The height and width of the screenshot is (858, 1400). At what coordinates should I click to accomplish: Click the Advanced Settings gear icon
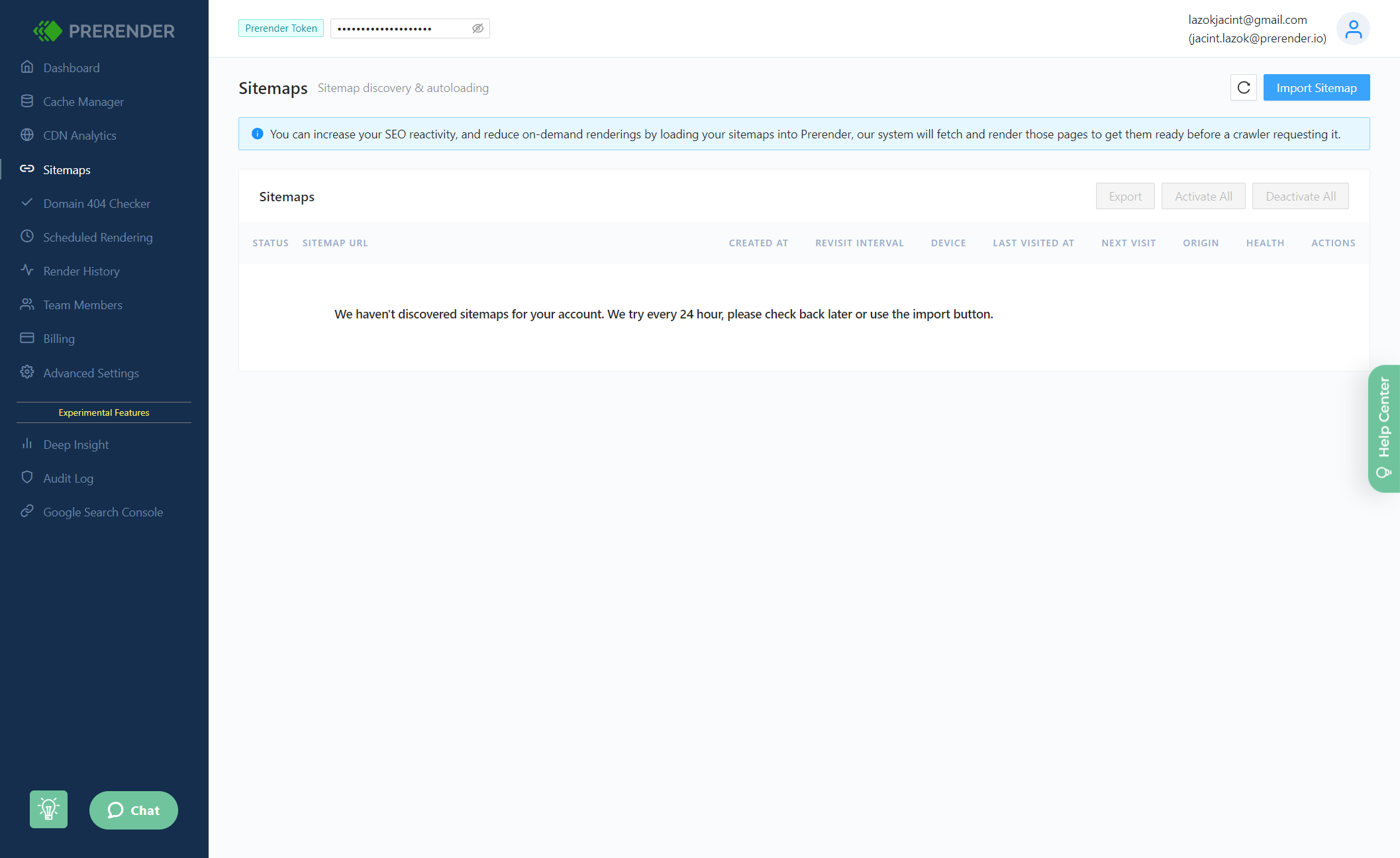27,372
